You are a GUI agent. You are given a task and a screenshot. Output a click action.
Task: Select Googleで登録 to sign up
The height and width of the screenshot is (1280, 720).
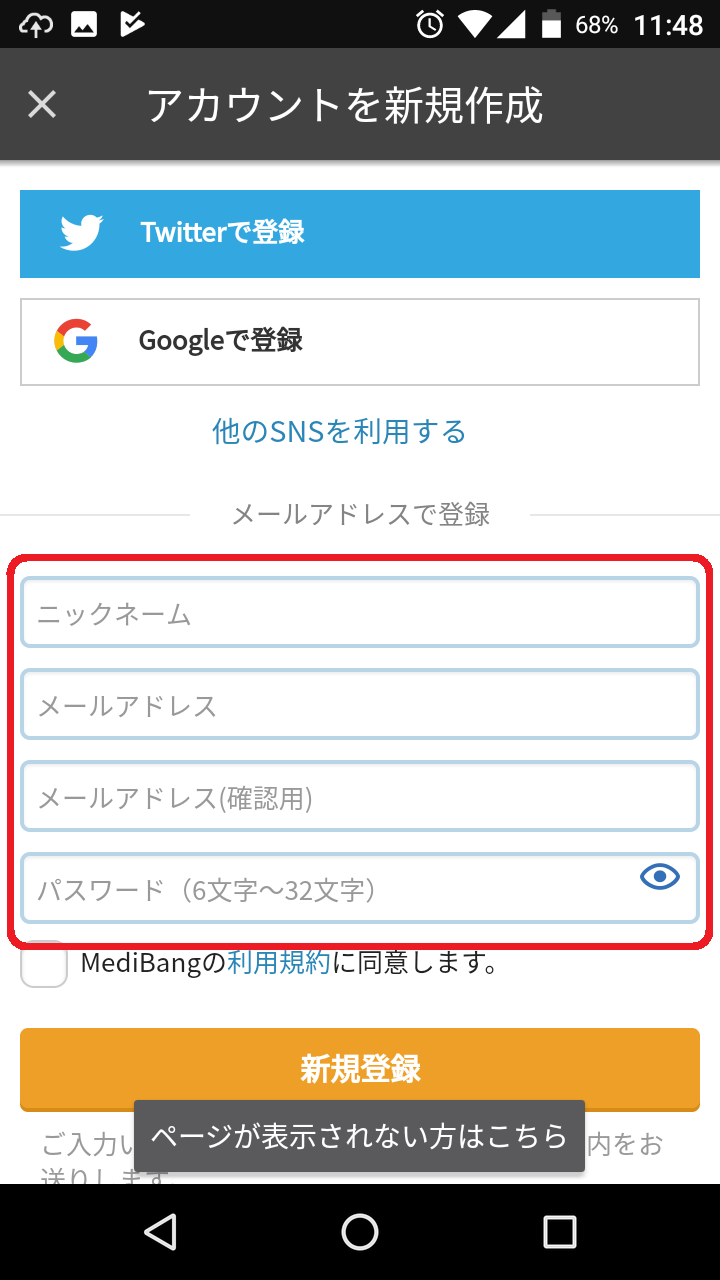(360, 341)
